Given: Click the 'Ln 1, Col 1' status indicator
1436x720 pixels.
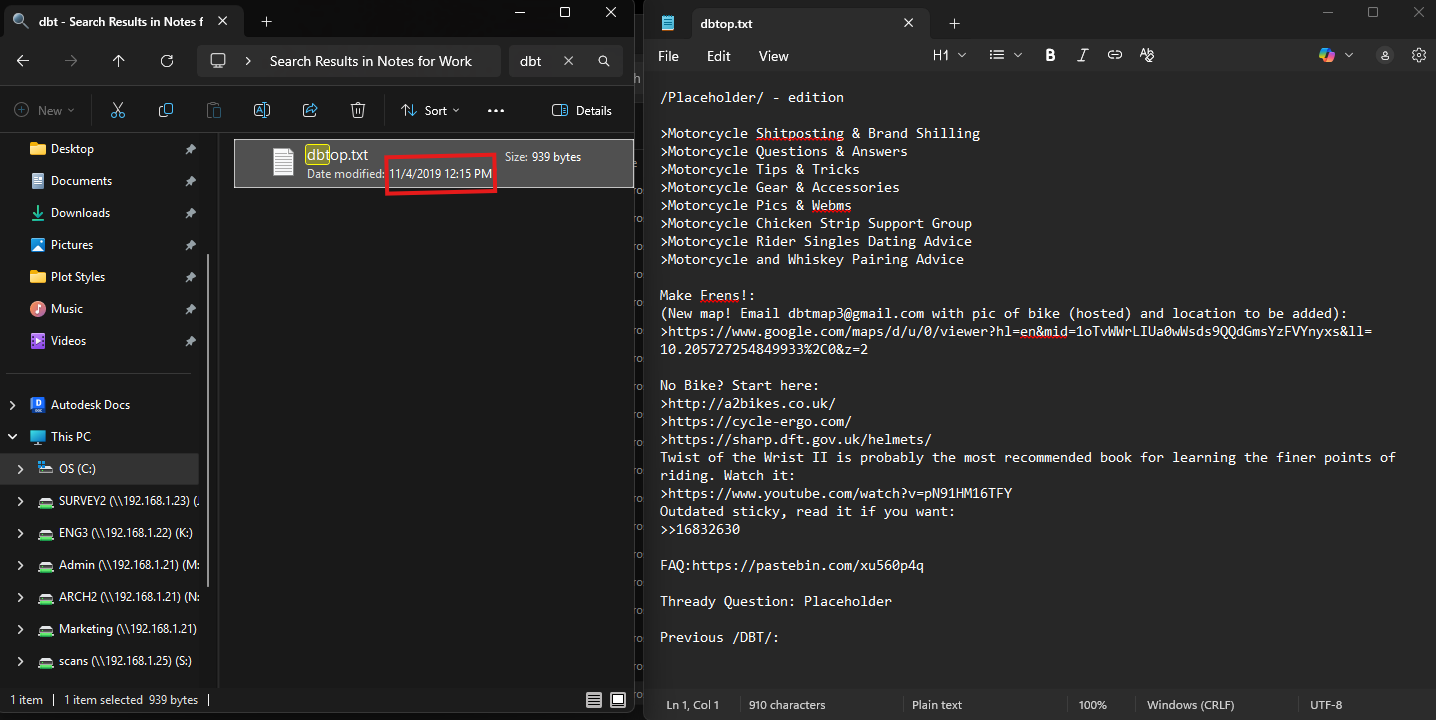Looking at the screenshot, I should click(x=692, y=705).
